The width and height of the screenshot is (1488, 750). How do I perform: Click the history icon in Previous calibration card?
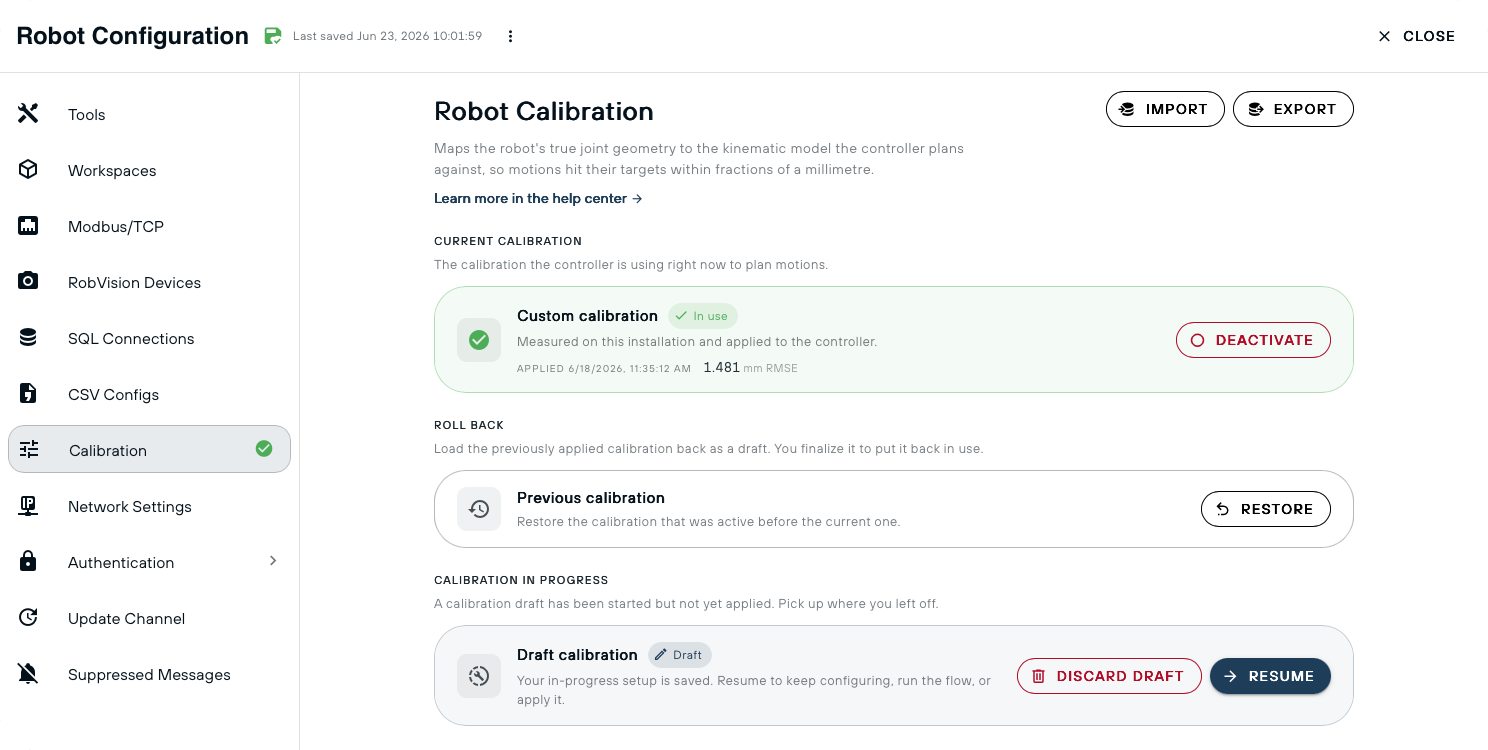(479, 509)
